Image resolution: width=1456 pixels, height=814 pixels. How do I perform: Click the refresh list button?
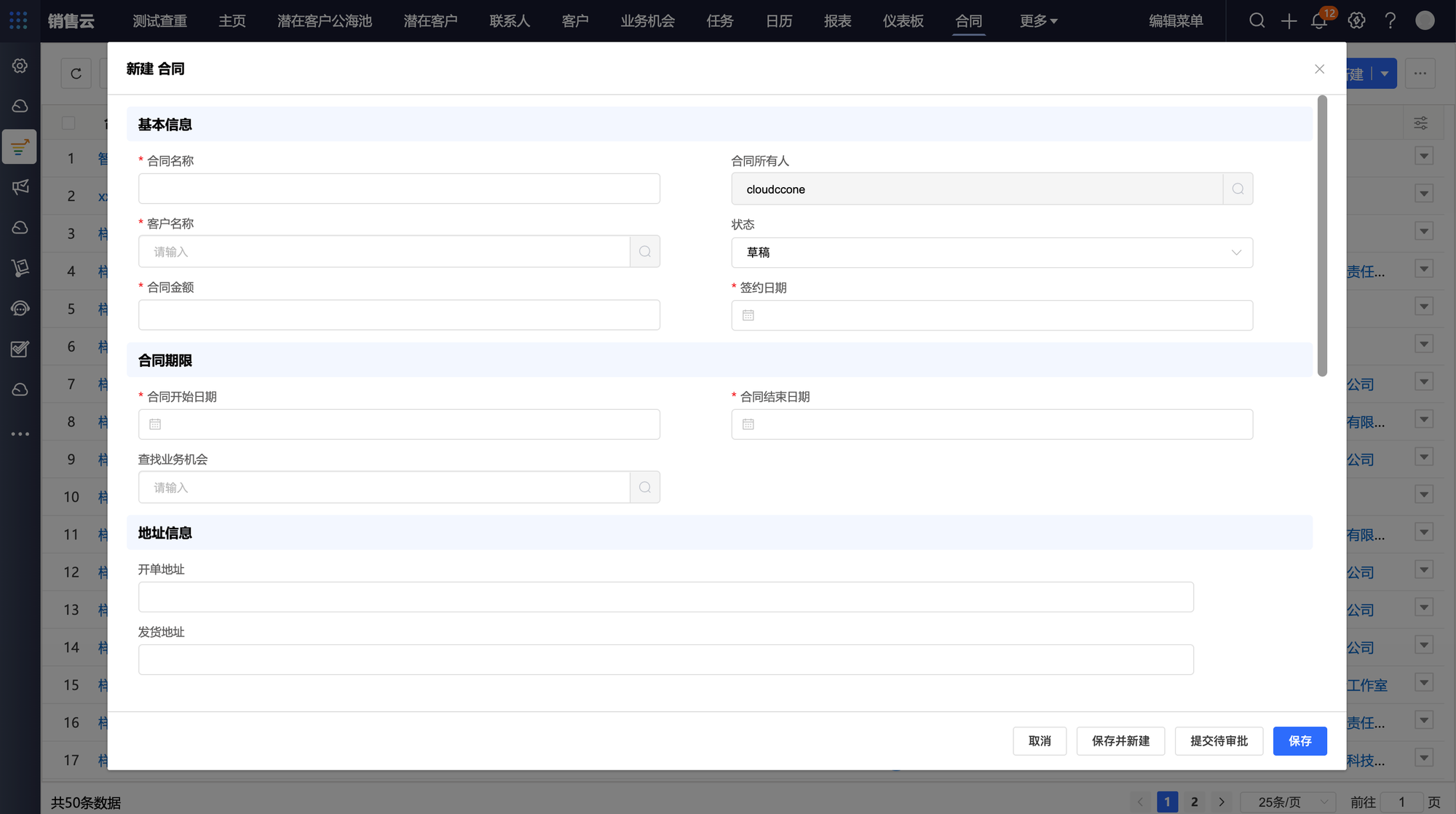76,74
